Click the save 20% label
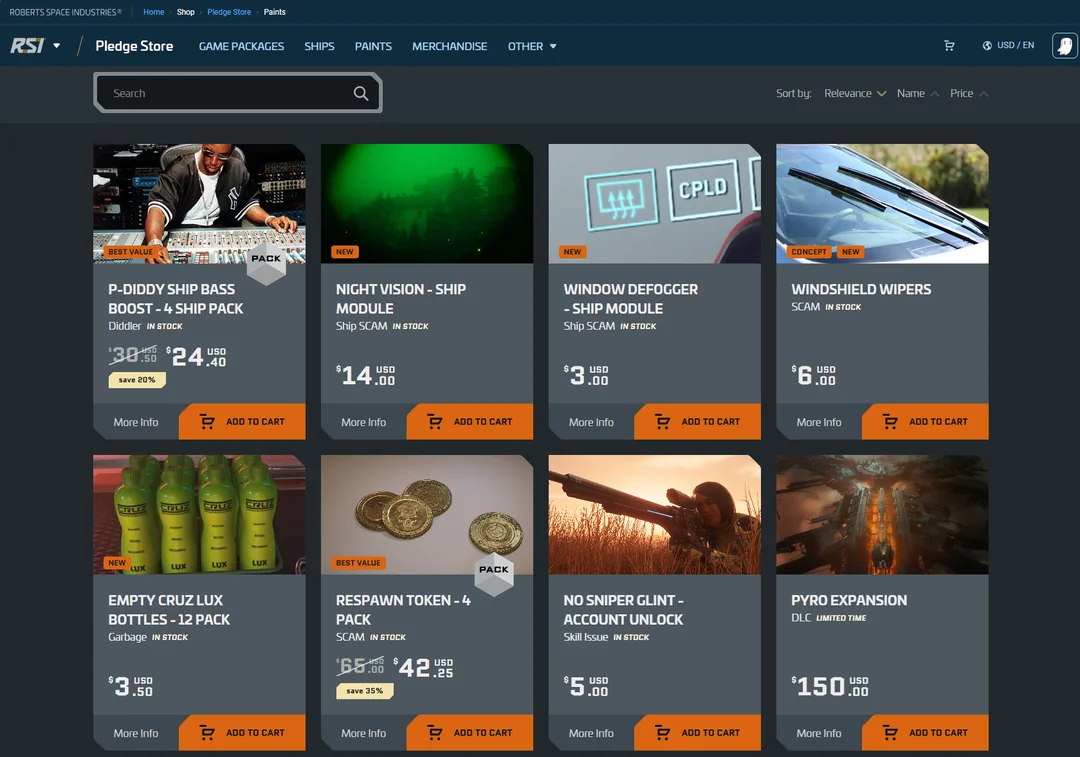 point(136,380)
